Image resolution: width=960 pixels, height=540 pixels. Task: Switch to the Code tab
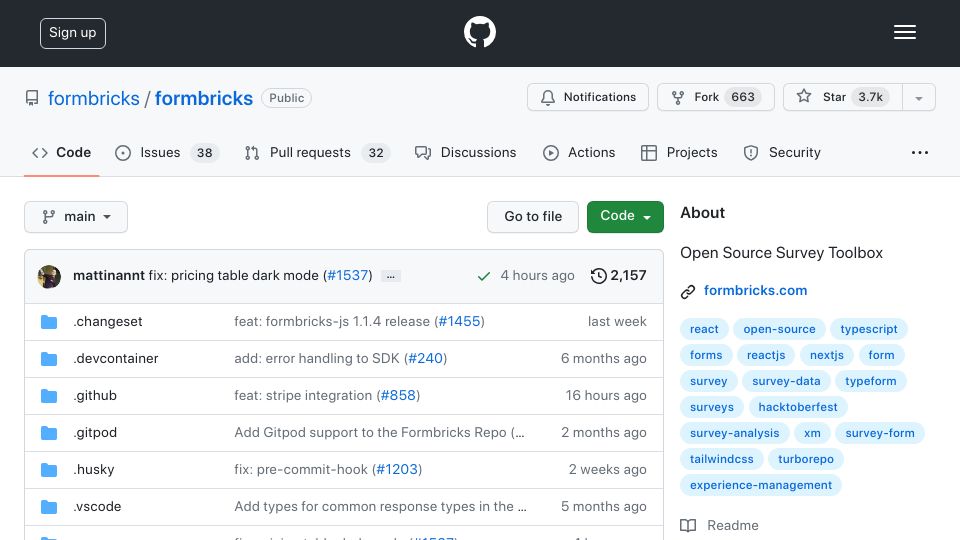coord(61,152)
